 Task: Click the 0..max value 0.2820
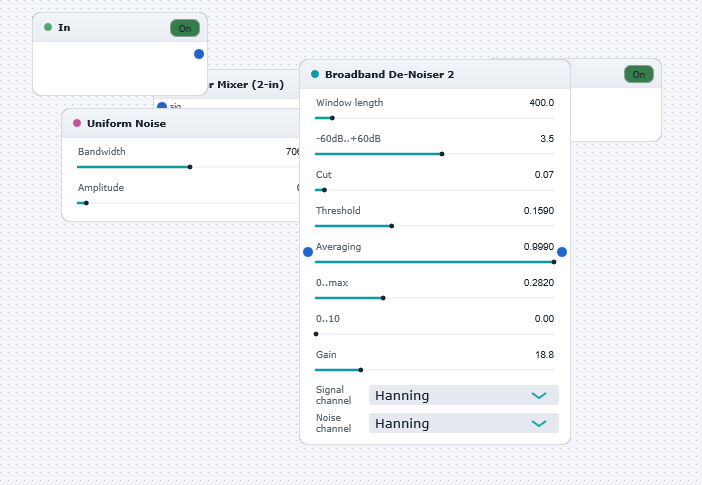(x=539, y=283)
